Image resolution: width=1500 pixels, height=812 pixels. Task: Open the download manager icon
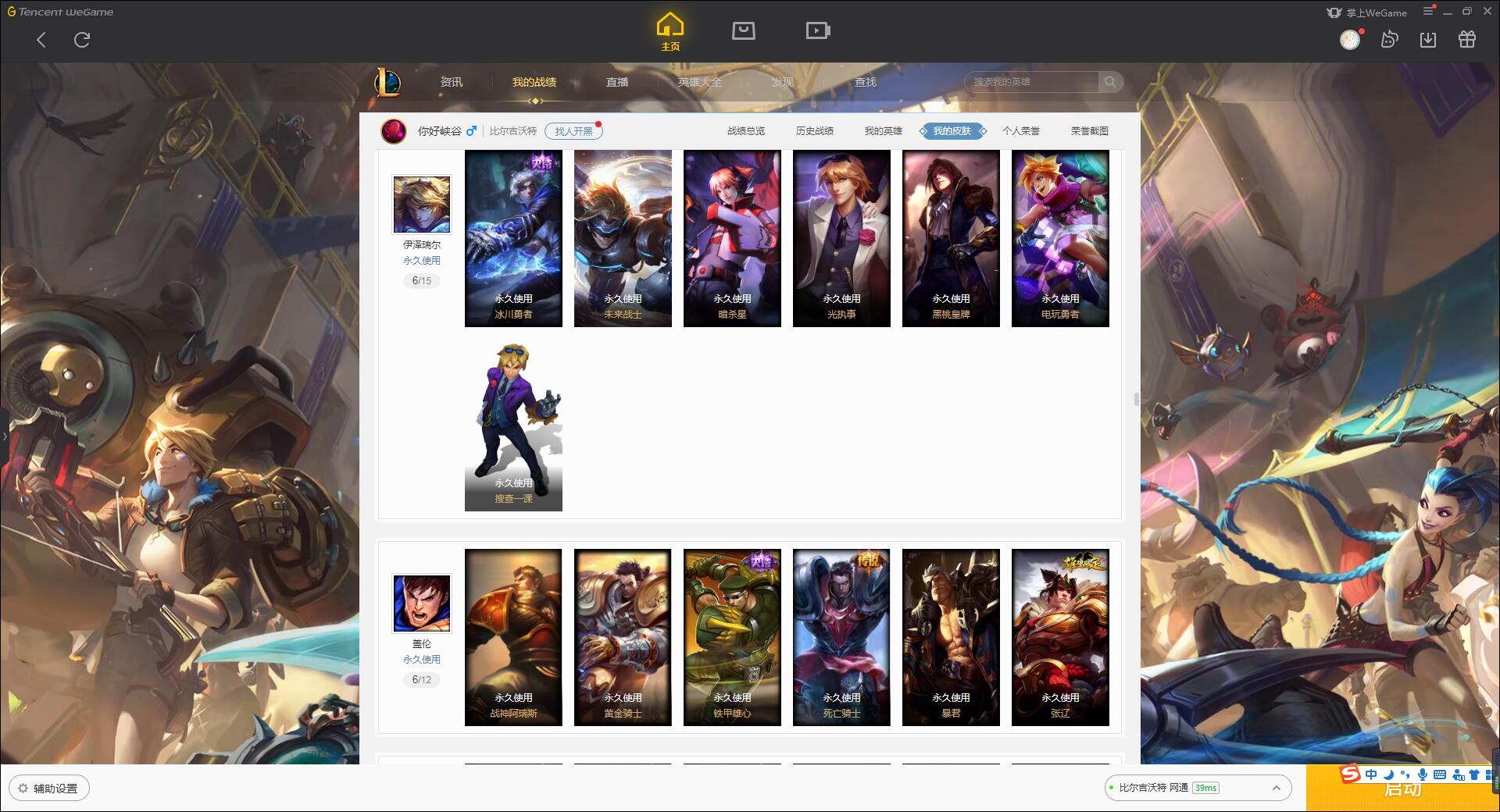pyautogui.click(x=1428, y=40)
